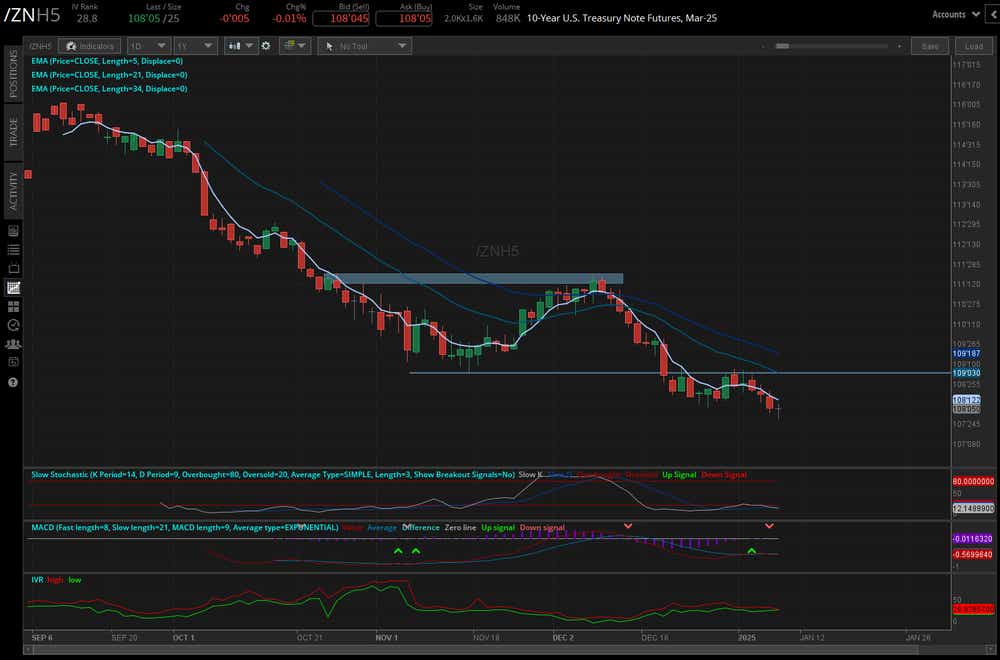
Task: Select the calculator icon in left sidebar
Action: pyautogui.click(x=13, y=229)
